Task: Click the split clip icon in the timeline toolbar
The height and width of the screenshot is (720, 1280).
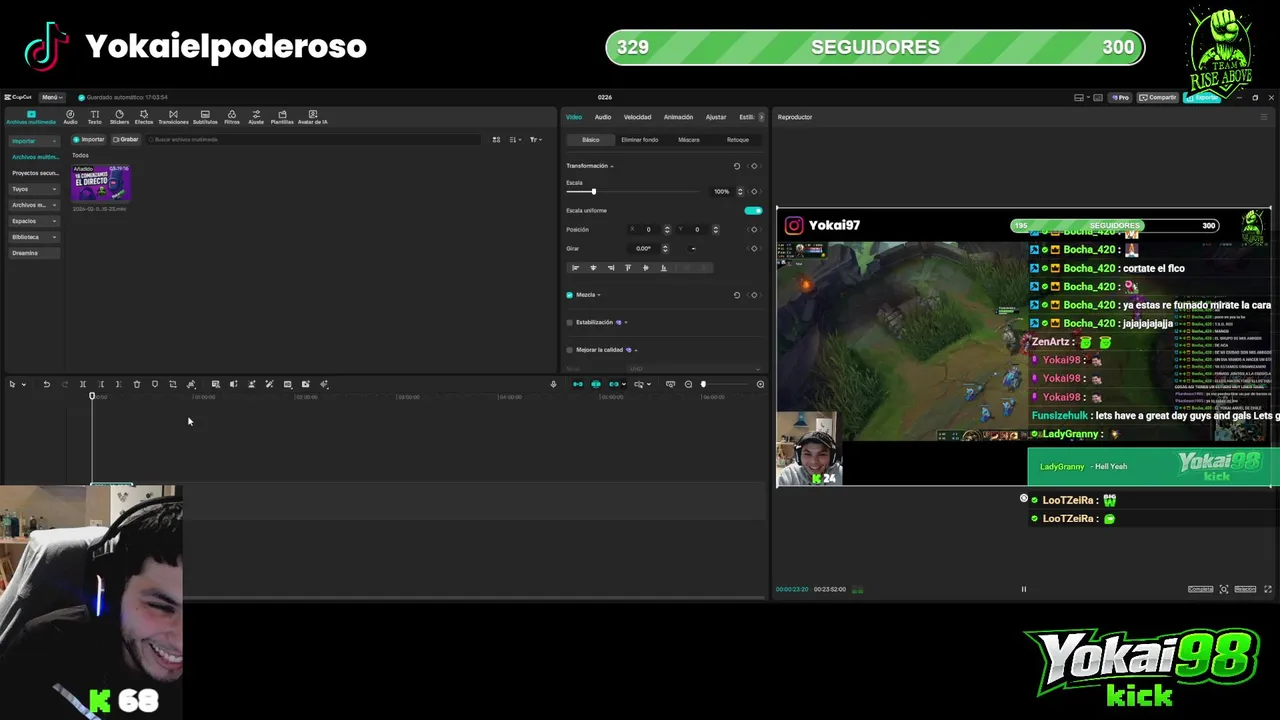Action: point(83,384)
